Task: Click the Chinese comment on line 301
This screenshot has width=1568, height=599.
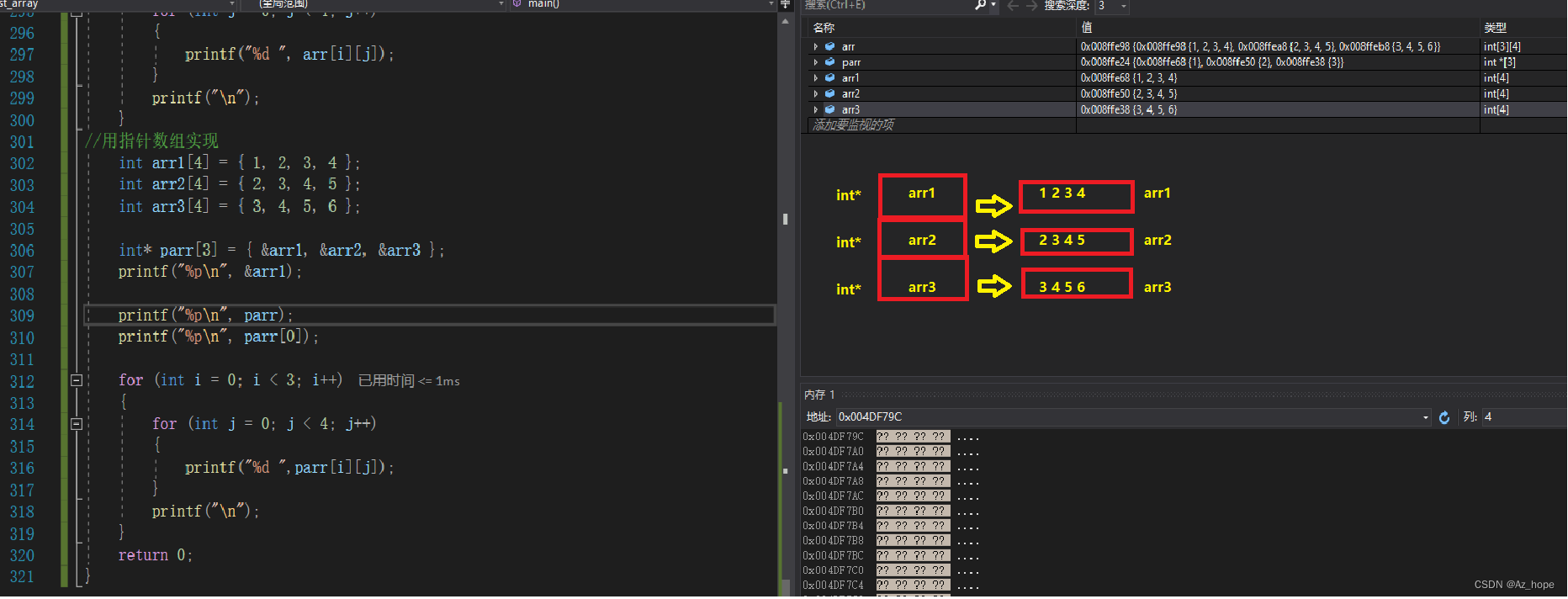Action: tap(151, 141)
